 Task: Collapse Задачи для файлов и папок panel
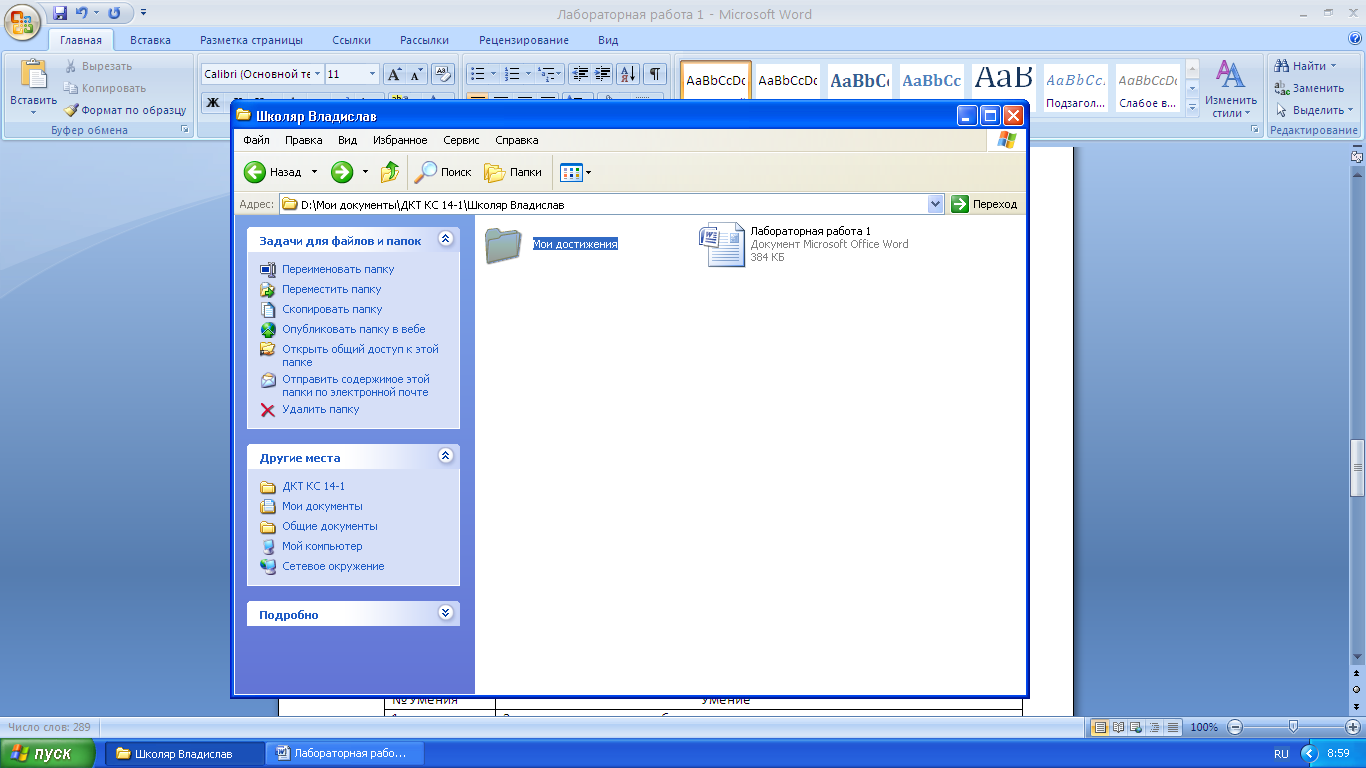coord(446,239)
